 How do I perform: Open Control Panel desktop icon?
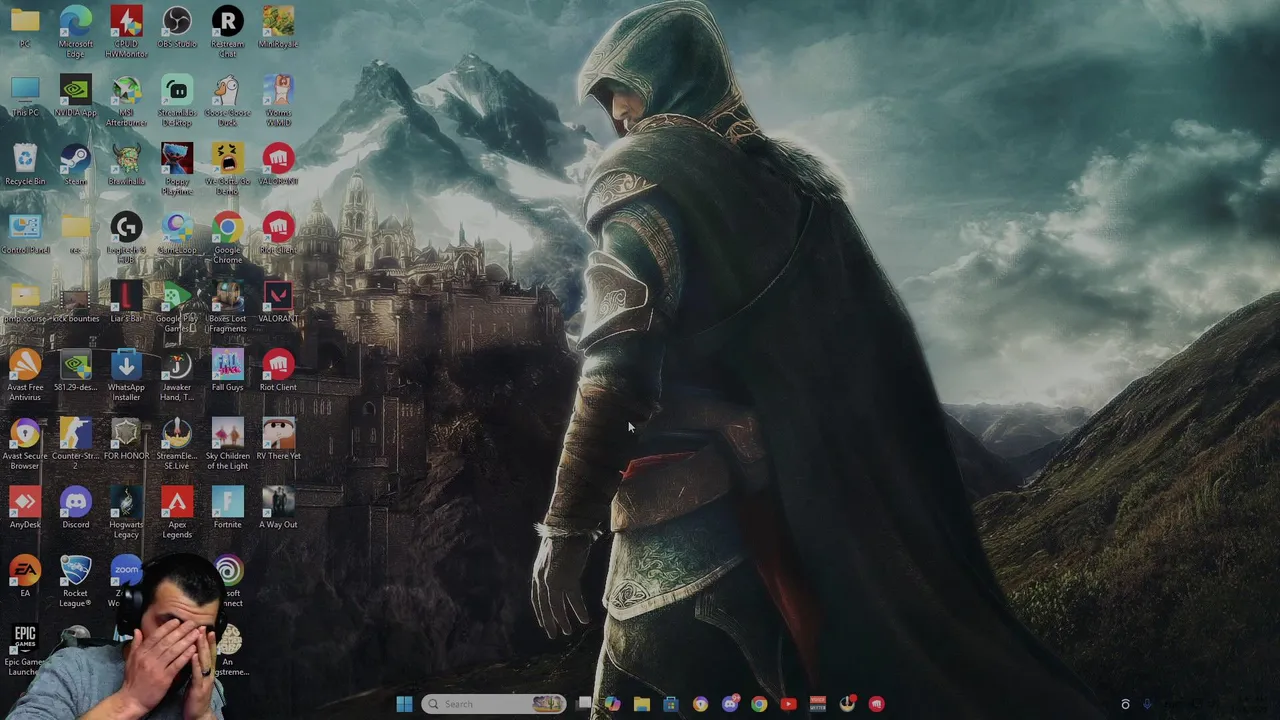25,233
